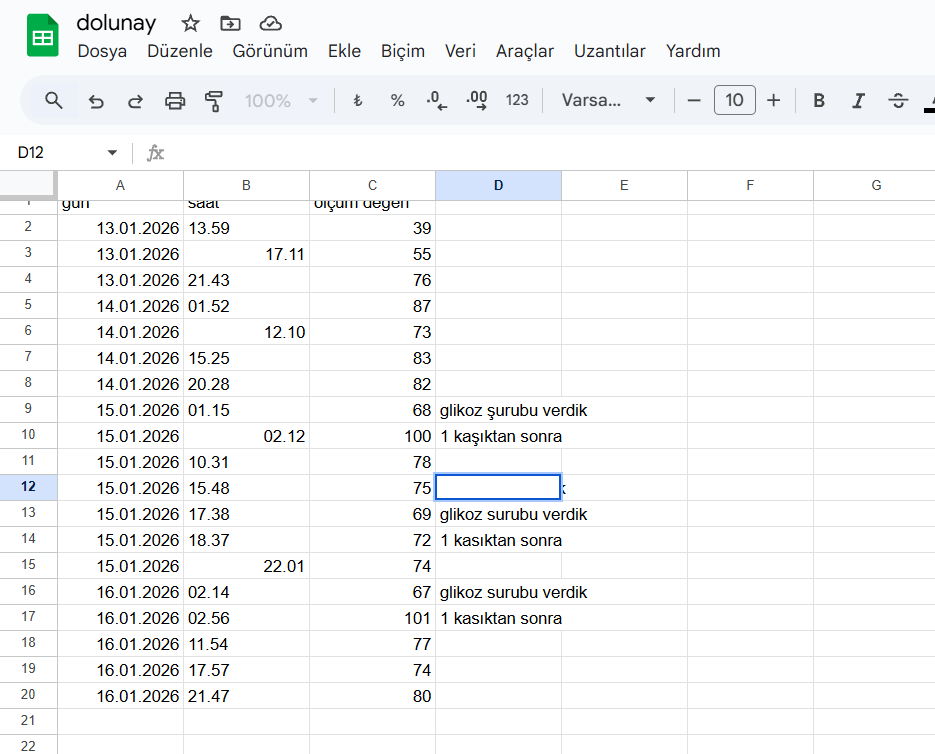
Task: Open the zoom 100% dropdown
Action: pos(281,100)
